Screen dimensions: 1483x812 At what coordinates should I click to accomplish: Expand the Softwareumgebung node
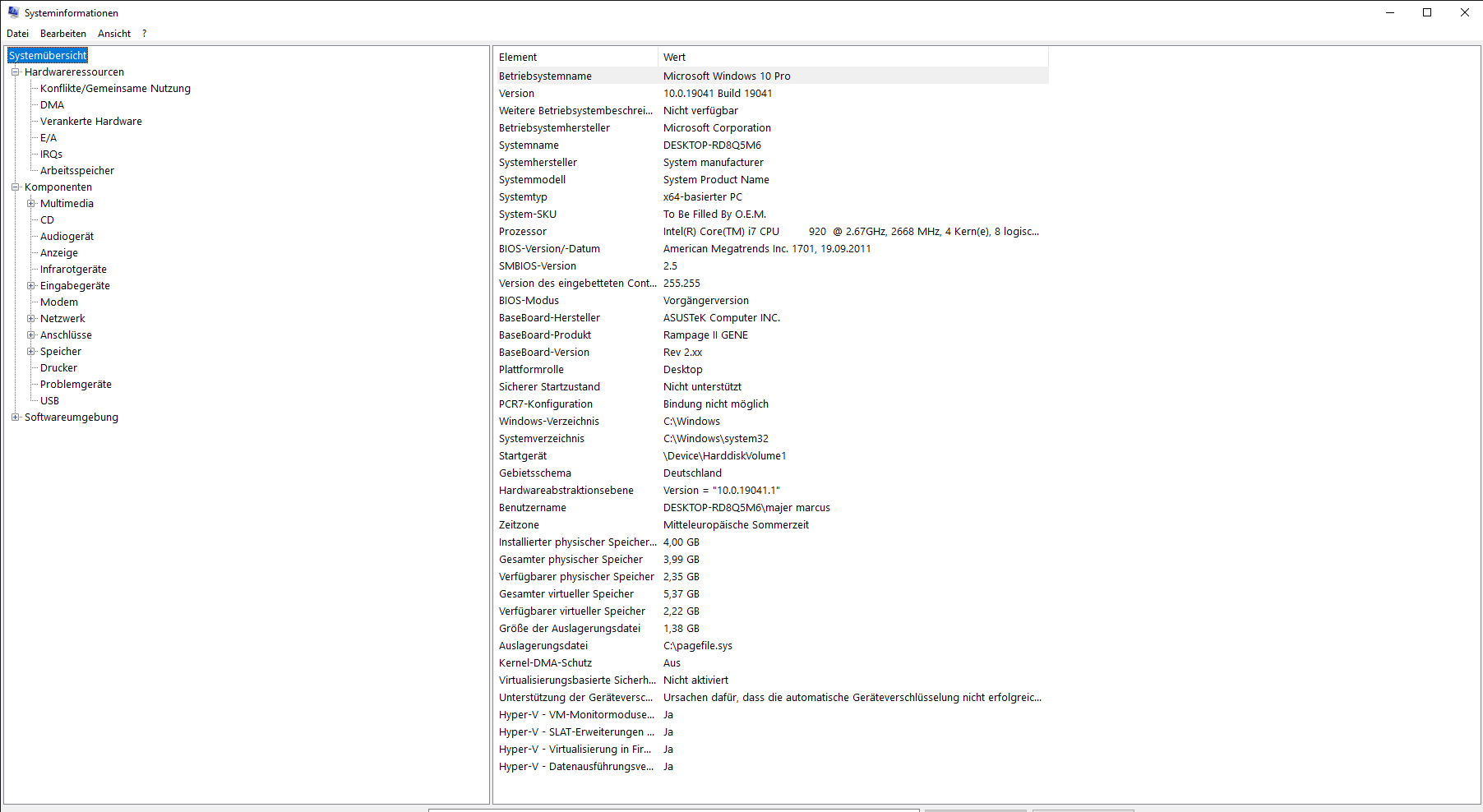coord(15,417)
